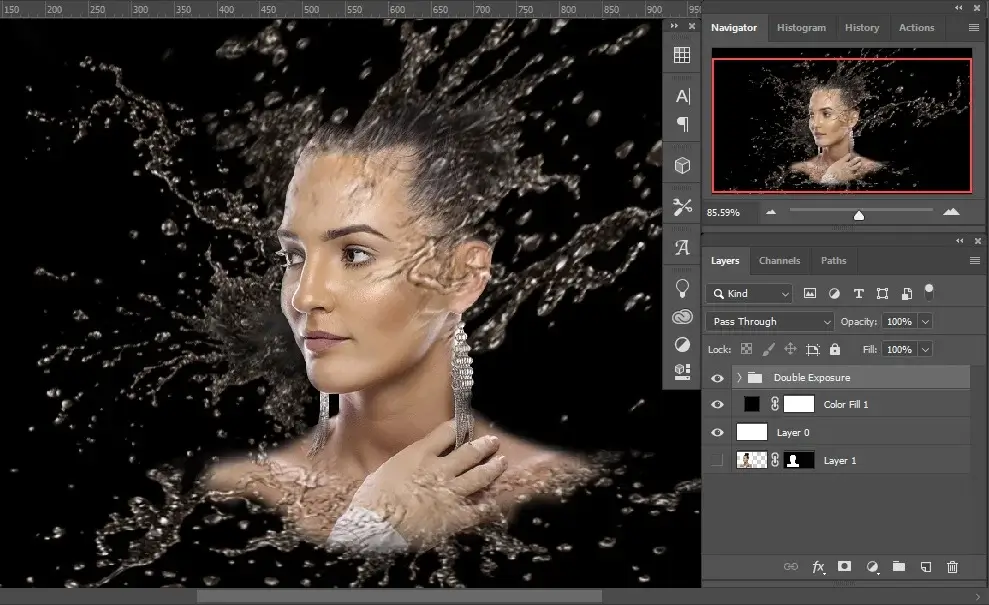The width and height of the screenshot is (989, 605).
Task: Open the Layers panel menu button
Action: tap(975, 260)
